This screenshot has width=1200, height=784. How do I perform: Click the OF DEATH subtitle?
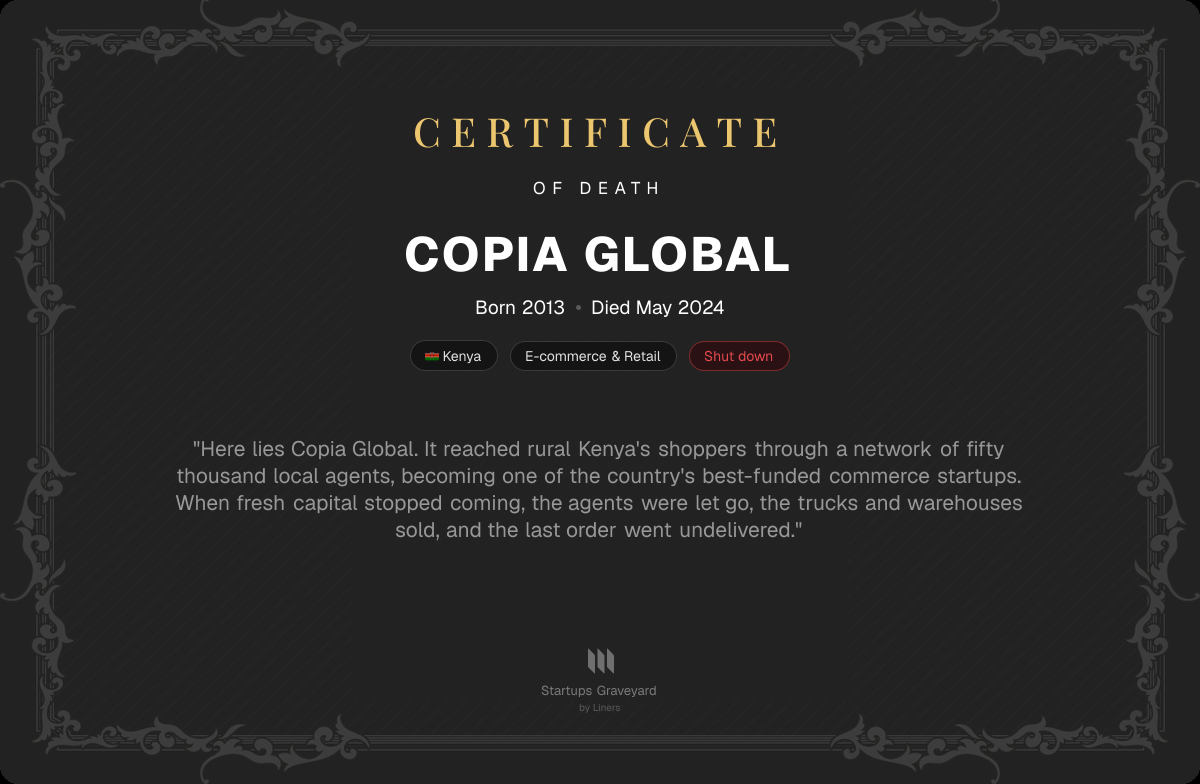coord(597,188)
